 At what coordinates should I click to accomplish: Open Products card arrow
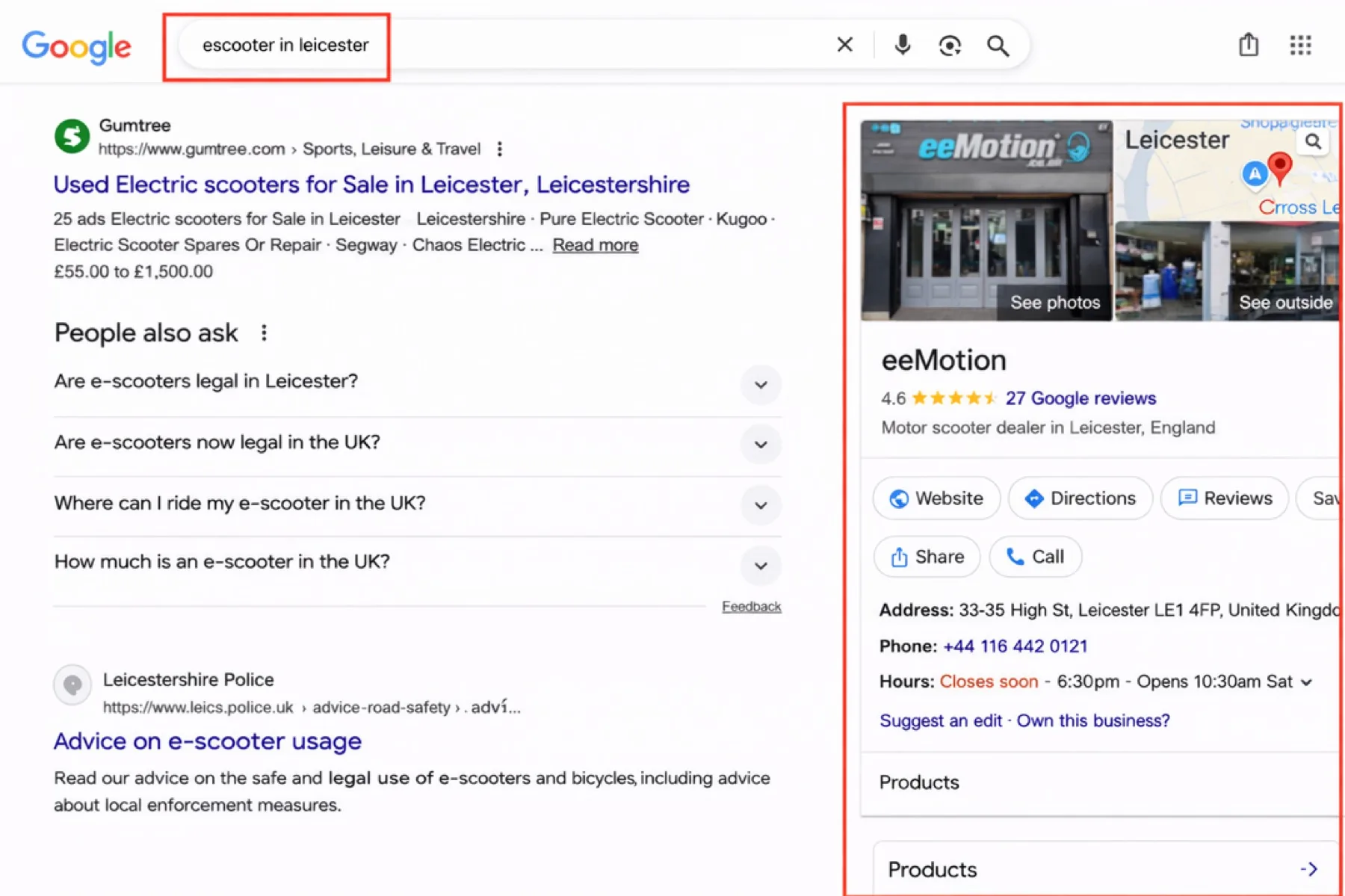click(1309, 868)
